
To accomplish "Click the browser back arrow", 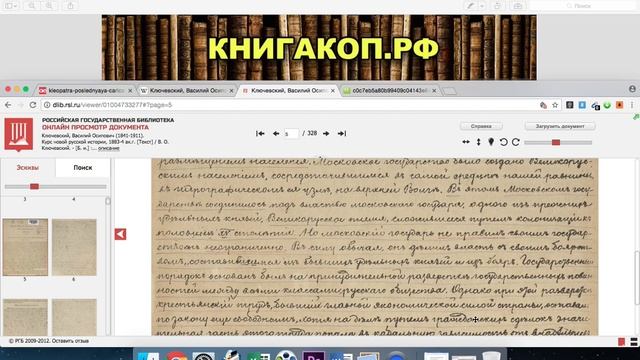I will (x=8, y=105).
